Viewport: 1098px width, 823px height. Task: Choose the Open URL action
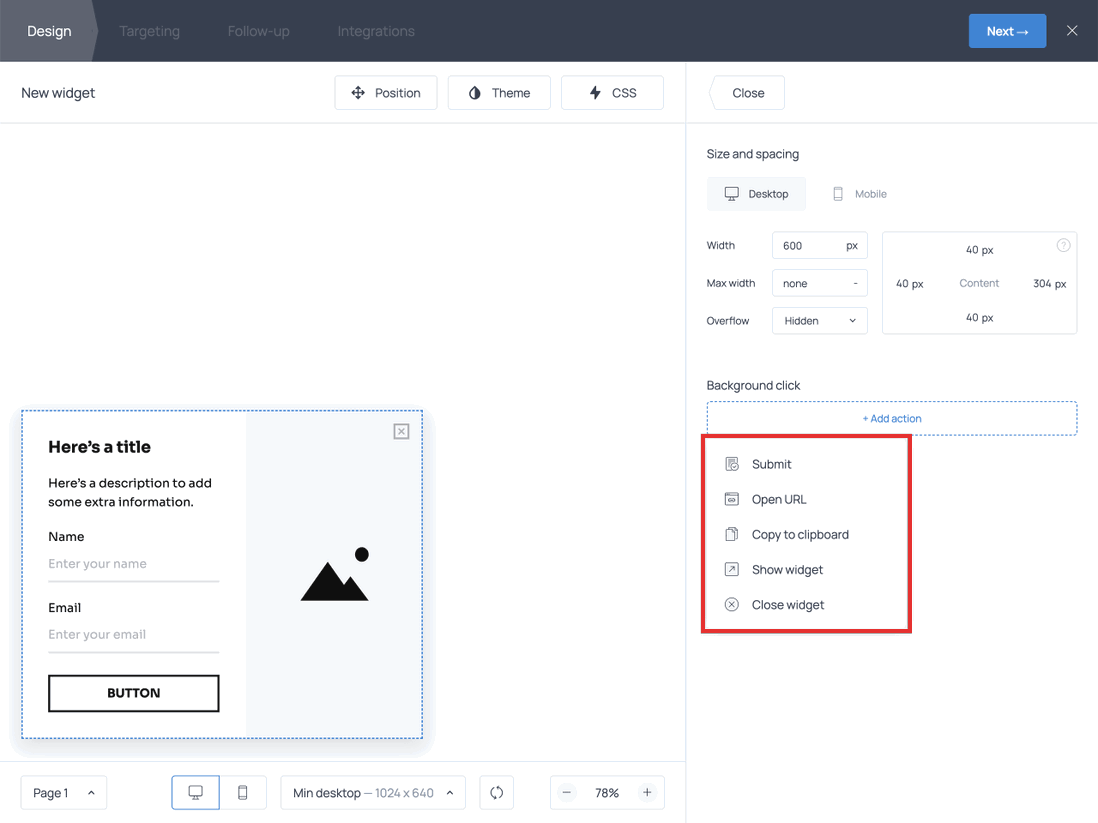tap(781, 499)
